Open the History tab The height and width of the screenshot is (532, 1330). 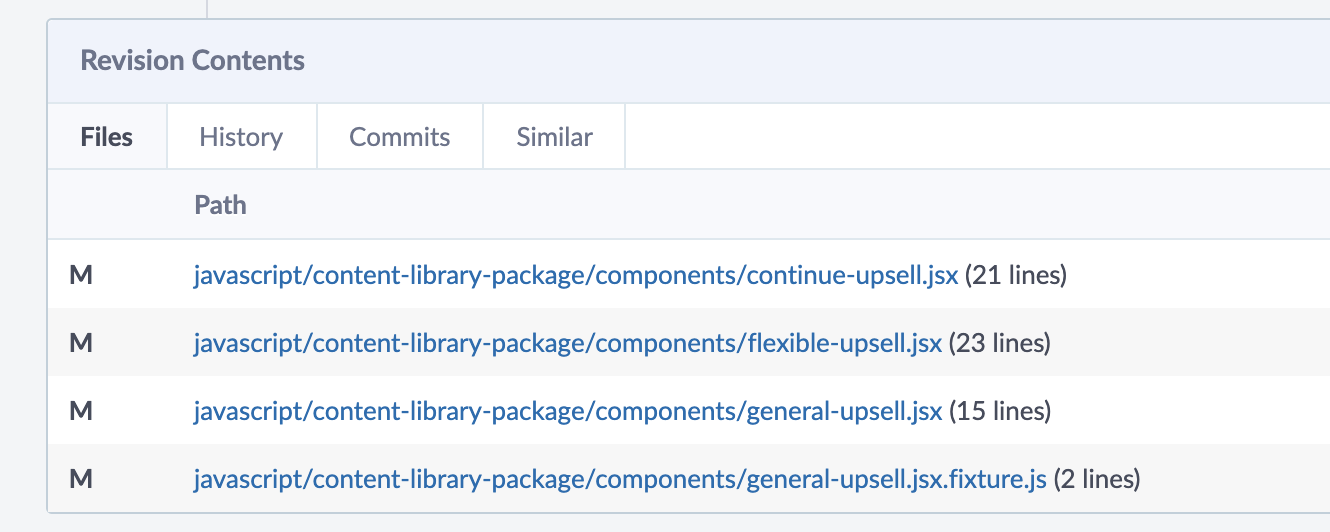[241, 137]
